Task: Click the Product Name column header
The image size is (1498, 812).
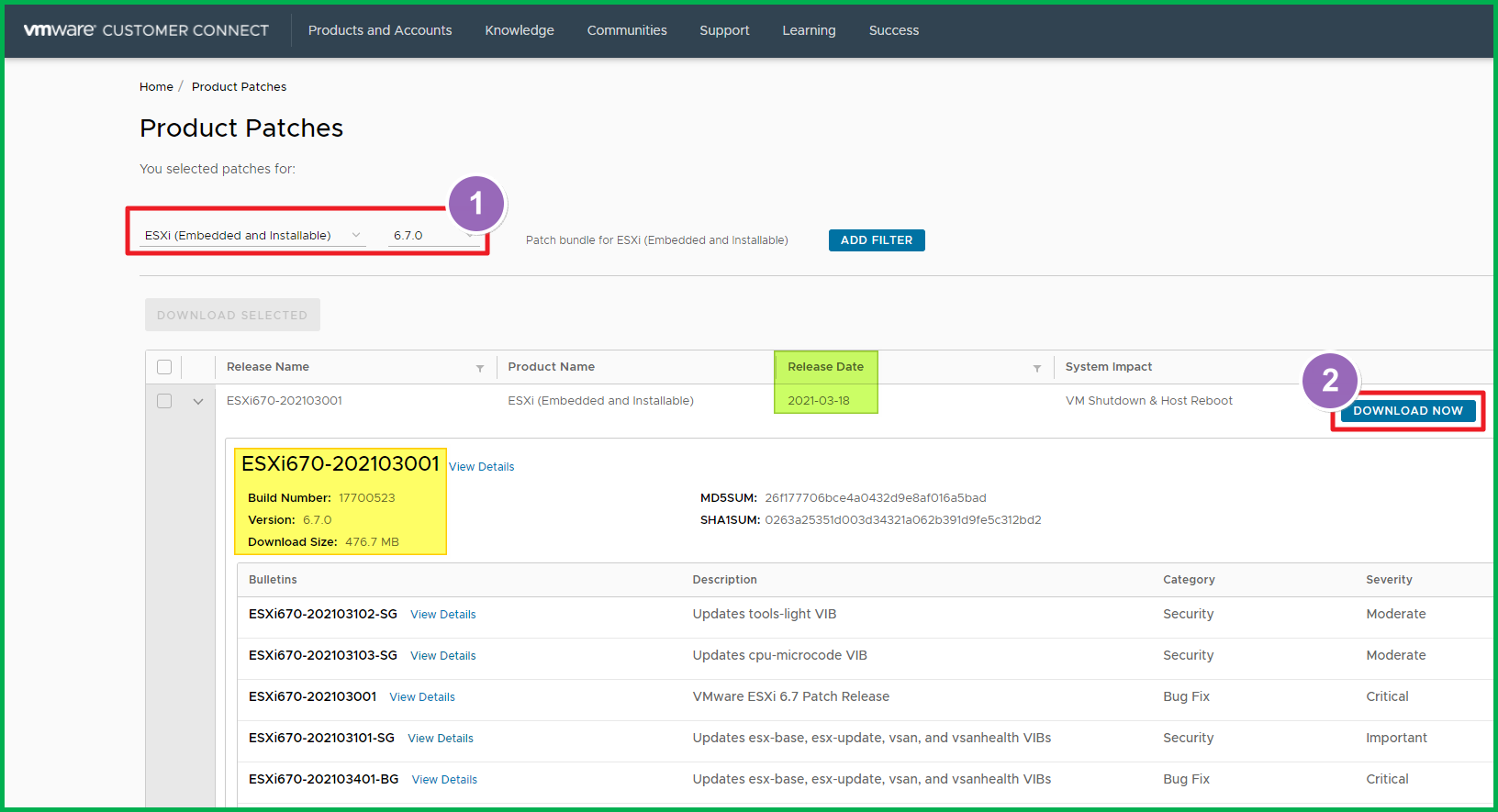Action: (552, 367)
